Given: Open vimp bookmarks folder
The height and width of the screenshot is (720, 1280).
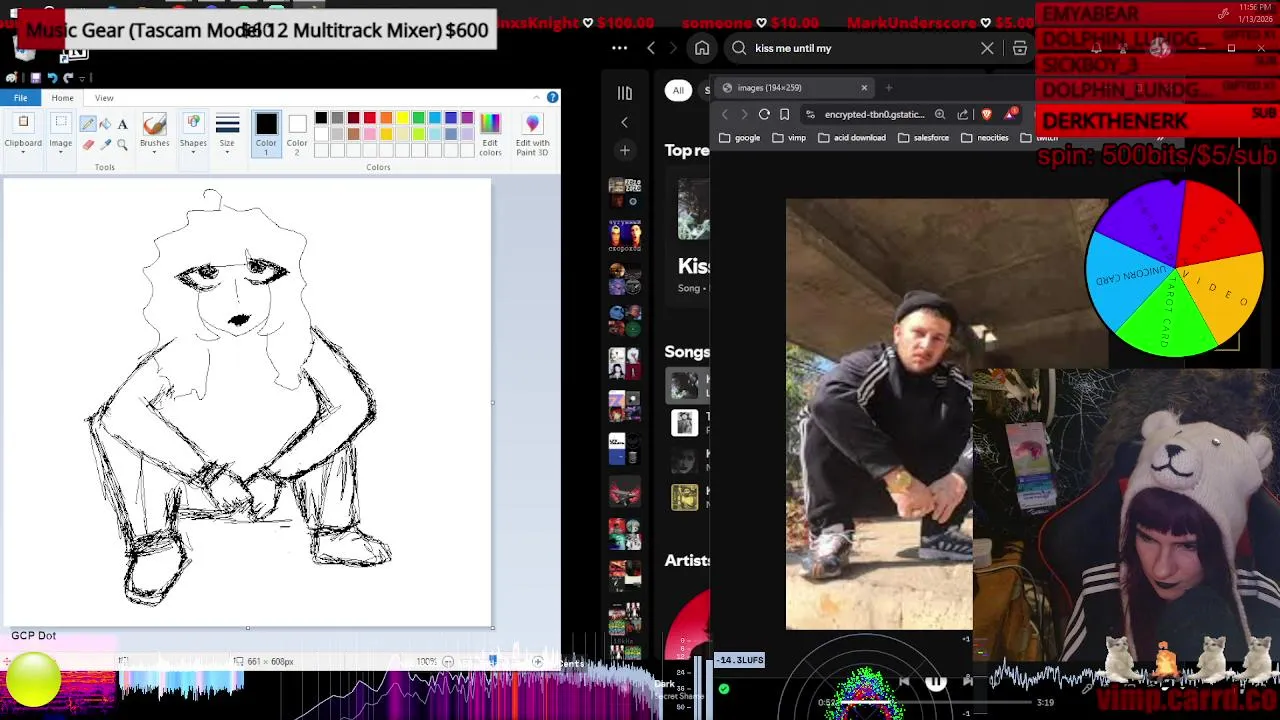Looking at the screenshot, I should click(789, 138).
